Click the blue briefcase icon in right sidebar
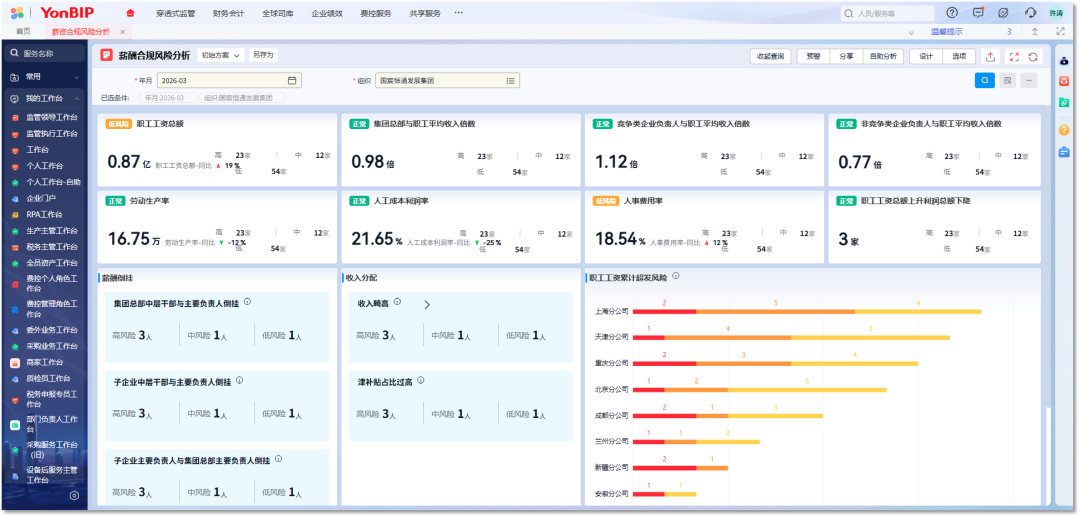 click(x=1064, y=151)
